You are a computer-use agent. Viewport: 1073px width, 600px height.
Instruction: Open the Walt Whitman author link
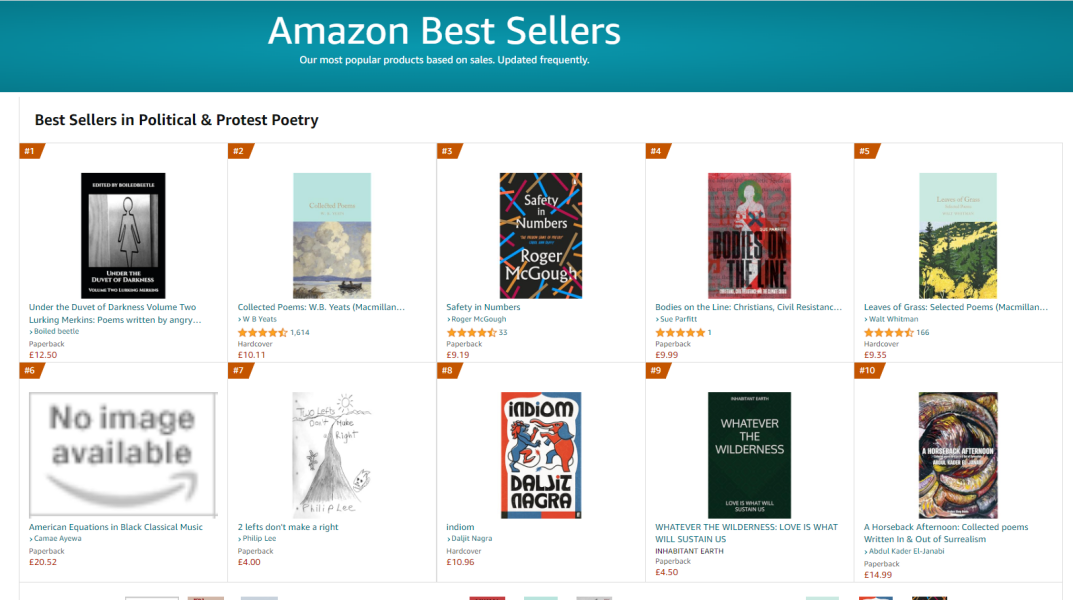click(893, 319)
